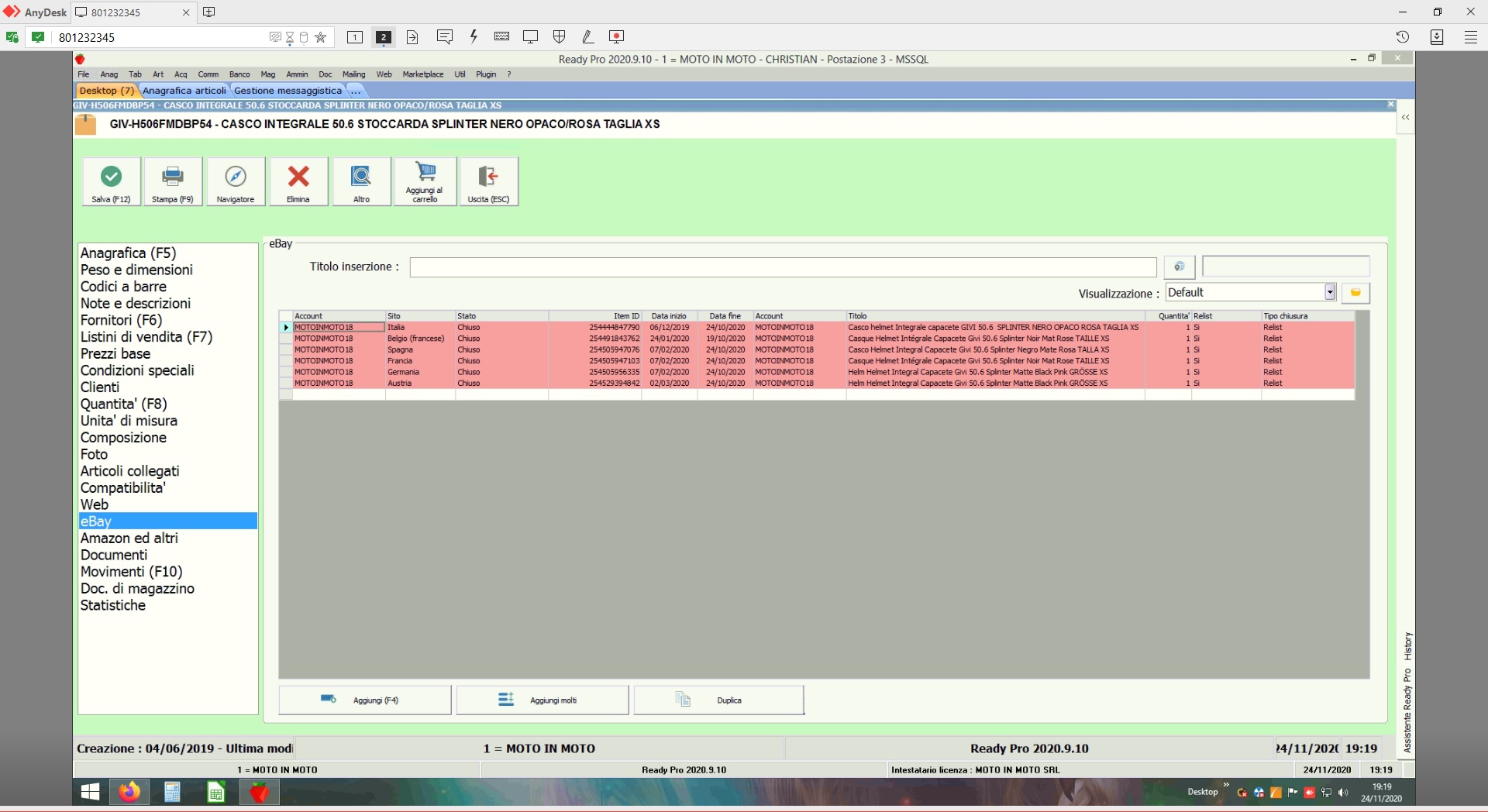This screenshot has width=1488, height=812.
Task: Collapse the assistant side panel with double arrow
Action: [x=1405, y=118]
